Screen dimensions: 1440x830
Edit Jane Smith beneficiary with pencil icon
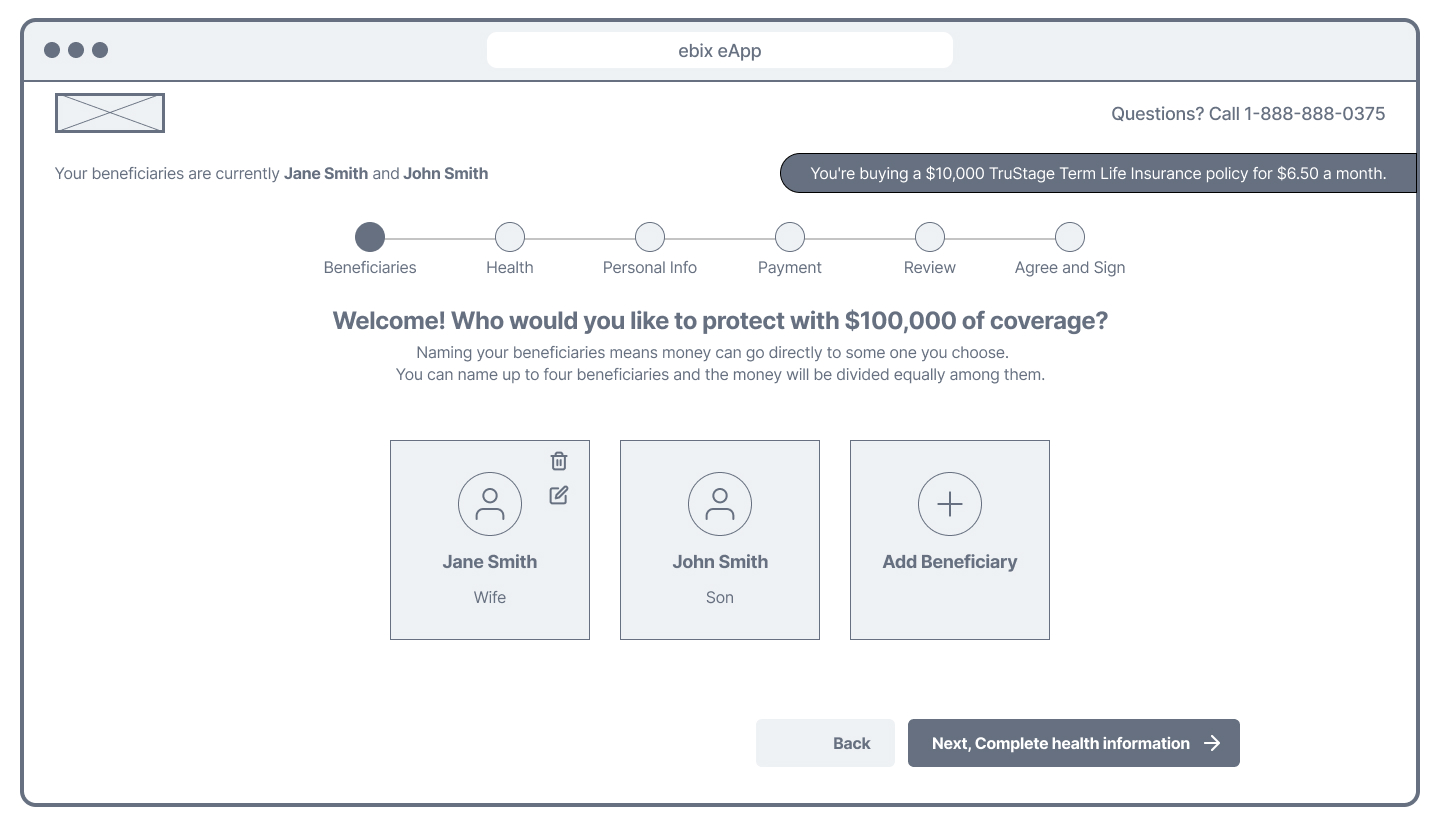(x=559, y=495)
